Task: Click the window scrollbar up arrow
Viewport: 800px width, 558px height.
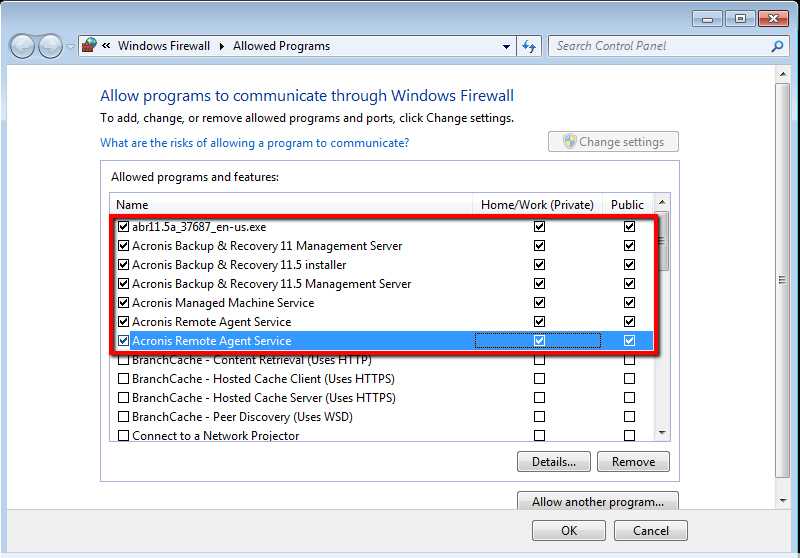Action: point(783,74)
